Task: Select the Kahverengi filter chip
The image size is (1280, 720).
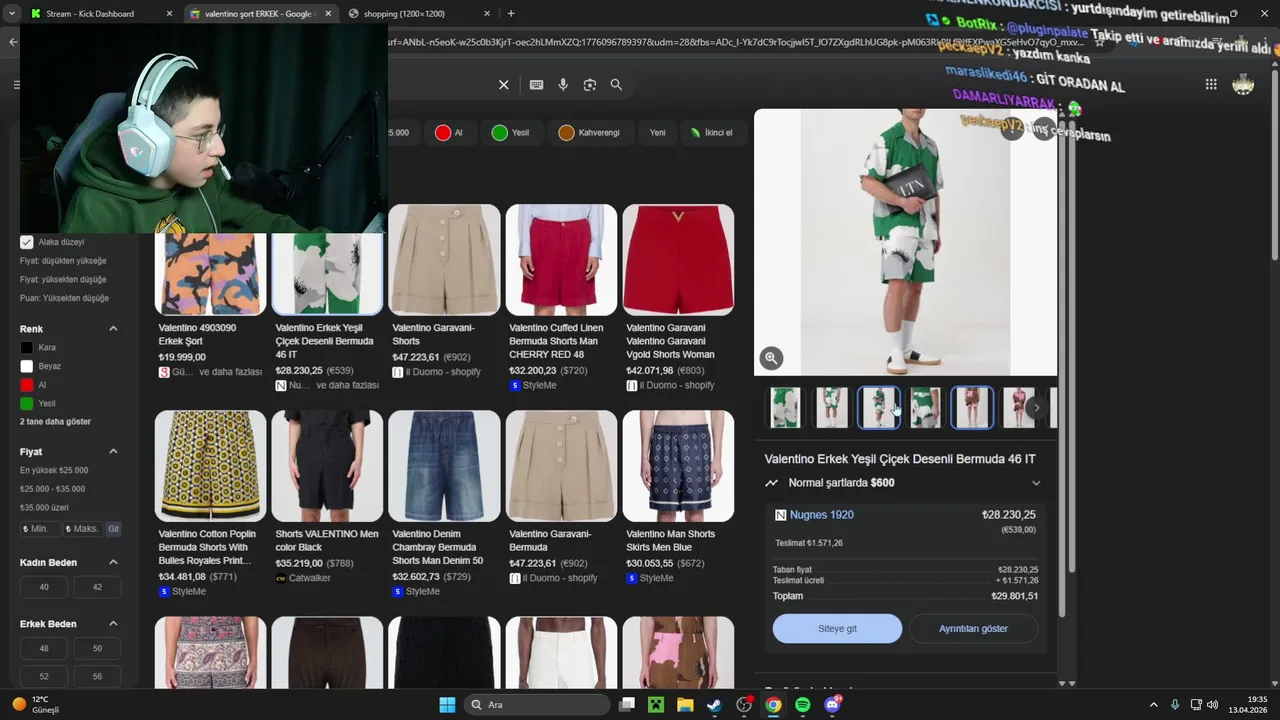Action: (589, 133)
